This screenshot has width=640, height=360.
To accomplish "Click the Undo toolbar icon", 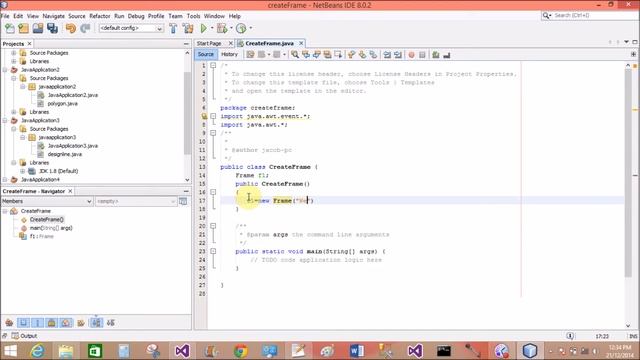I will tap(71, 28).
